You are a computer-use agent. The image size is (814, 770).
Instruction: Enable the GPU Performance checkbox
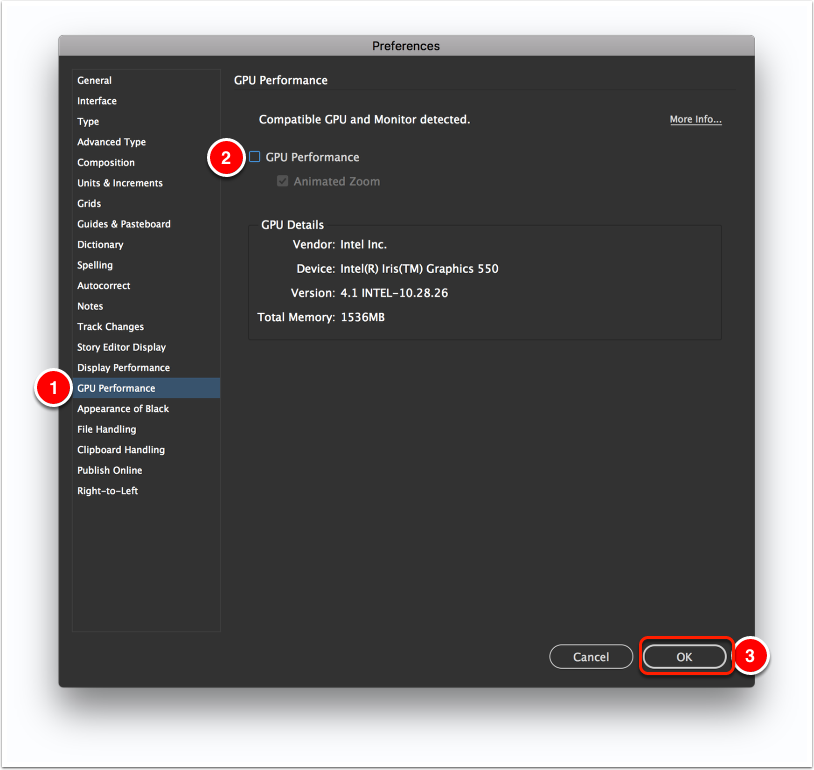coord(255,157)
